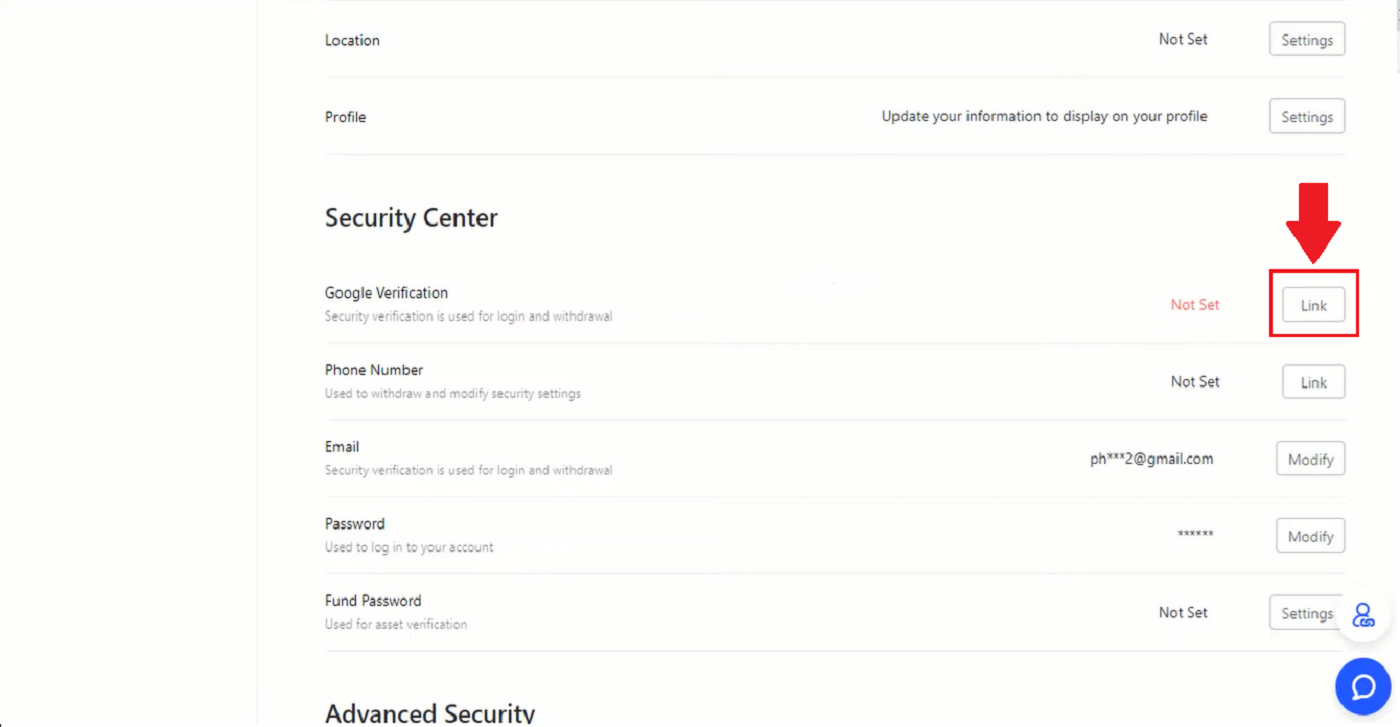Click the masked password asterisks value
Screen dimensions: 1400x727
[x=1195, y=535]
